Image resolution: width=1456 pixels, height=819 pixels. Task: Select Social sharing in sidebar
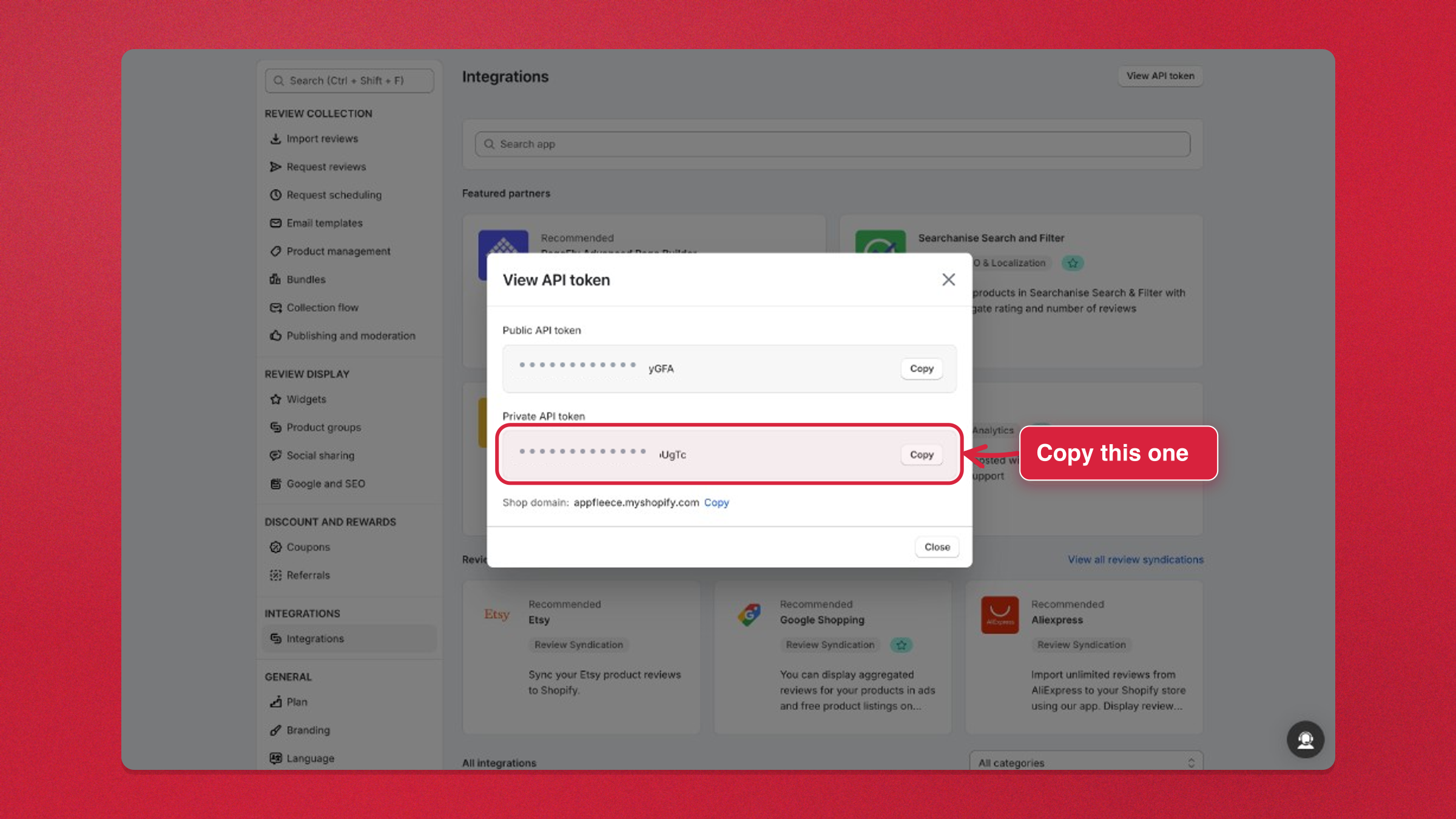[320, 456]
